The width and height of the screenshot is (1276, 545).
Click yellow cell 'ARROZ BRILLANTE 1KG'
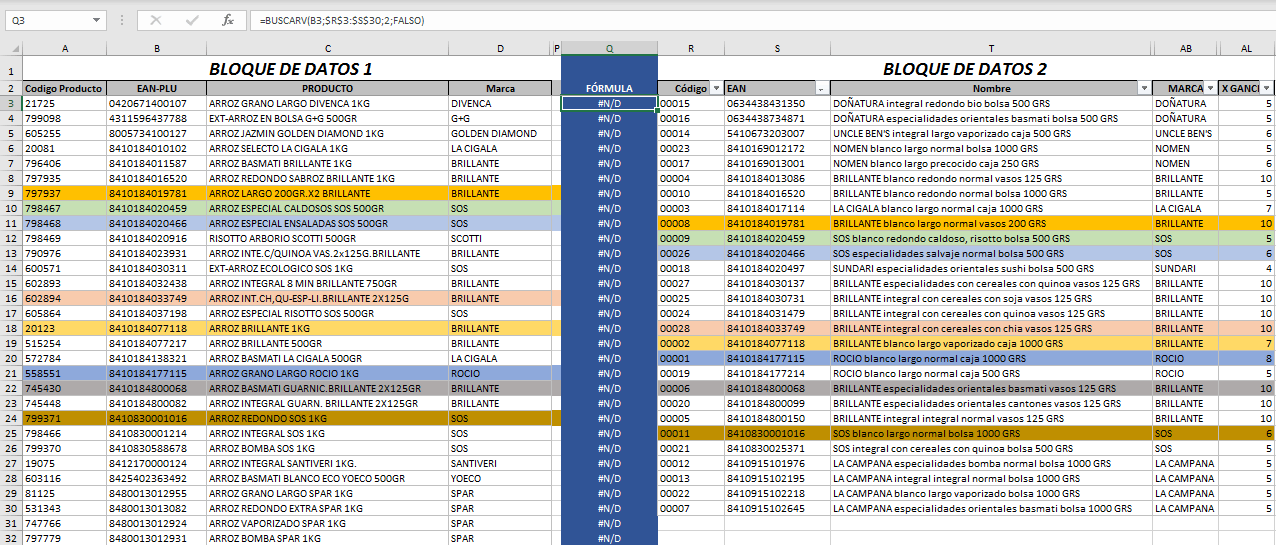click(x=327, y=328)
